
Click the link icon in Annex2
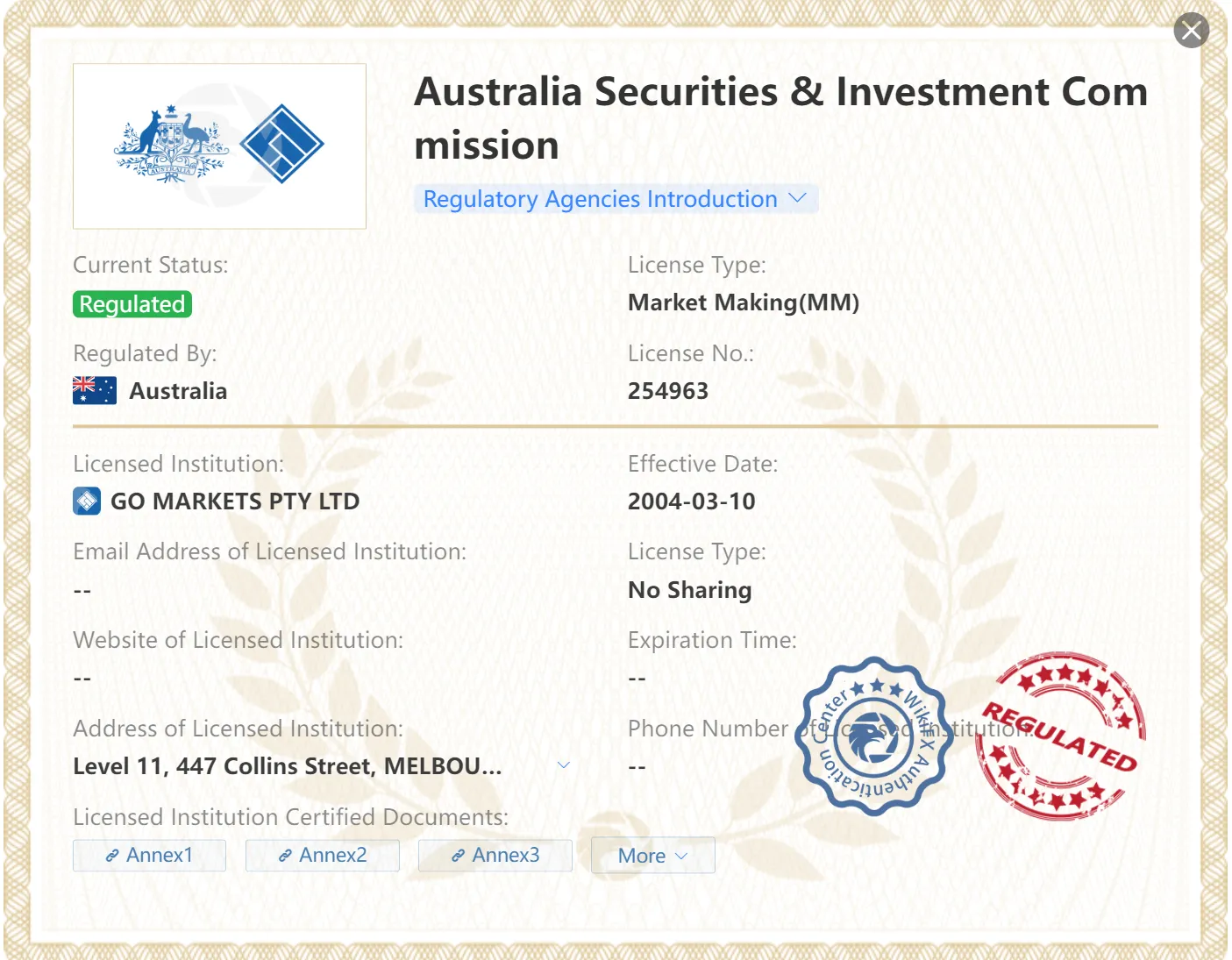tap(285, 856)
